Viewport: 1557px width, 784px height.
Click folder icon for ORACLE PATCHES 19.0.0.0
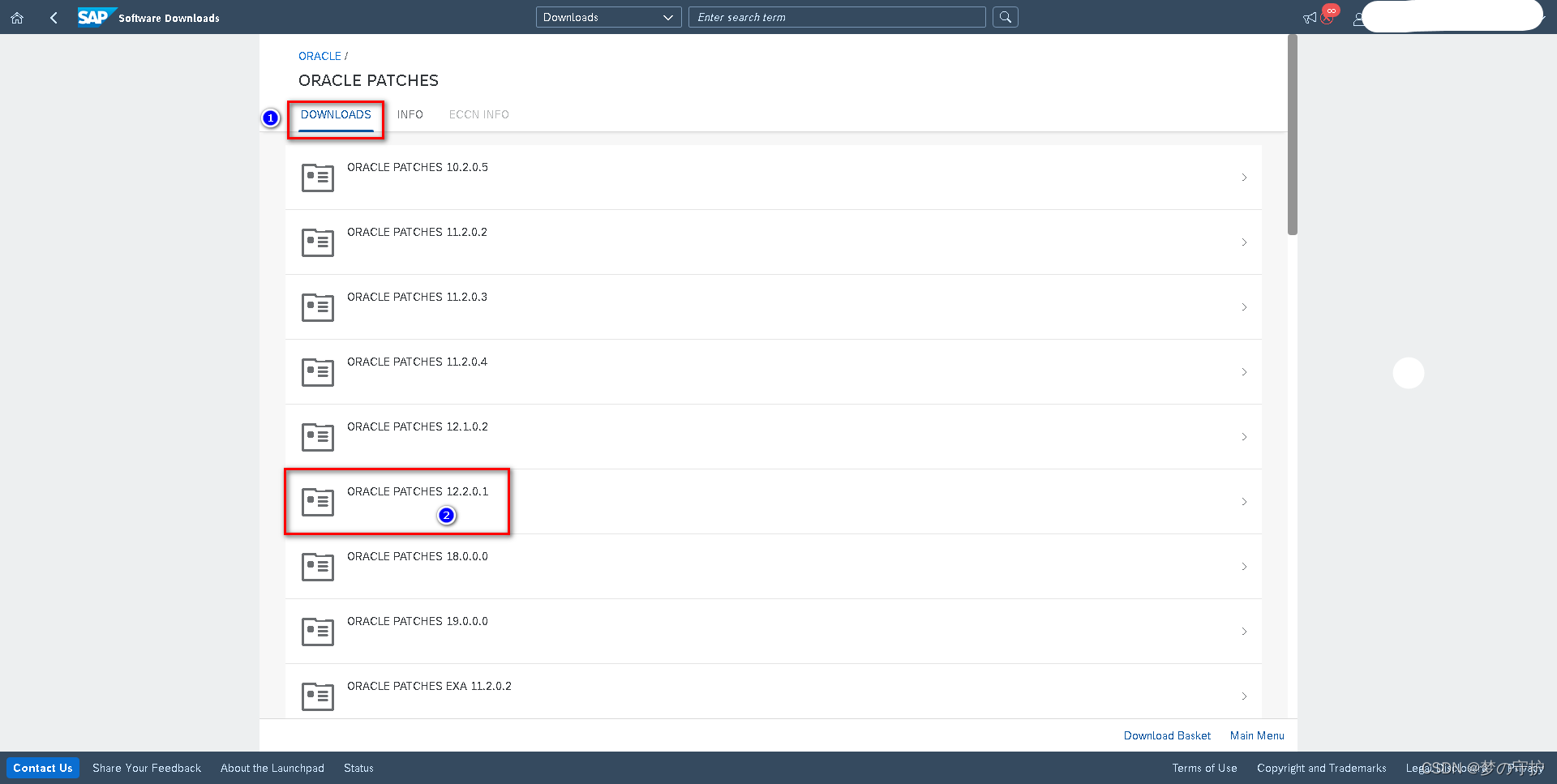[x=318, y=632]
